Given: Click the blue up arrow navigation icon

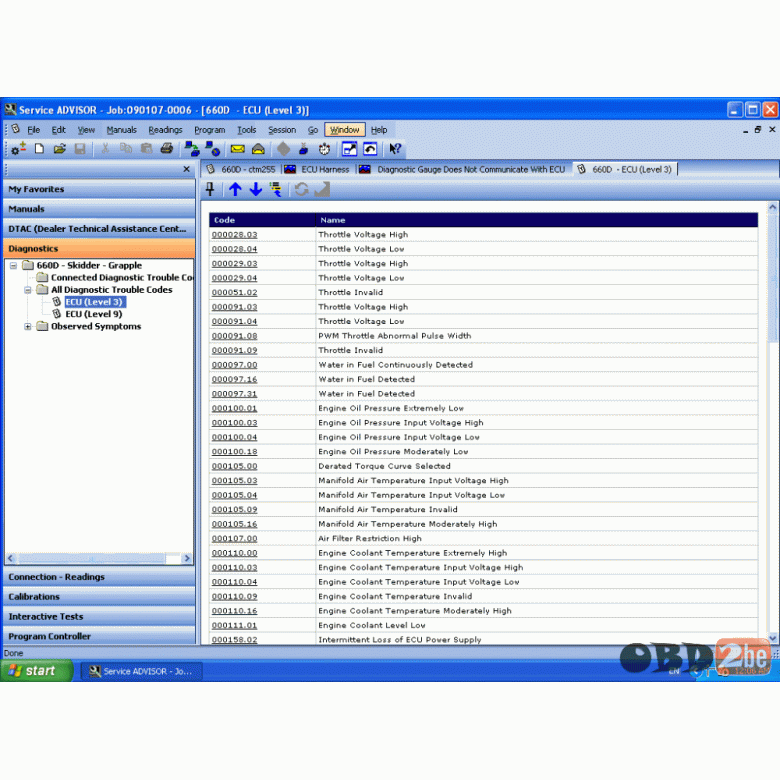Looking at the screenshot, I should 235,189.
